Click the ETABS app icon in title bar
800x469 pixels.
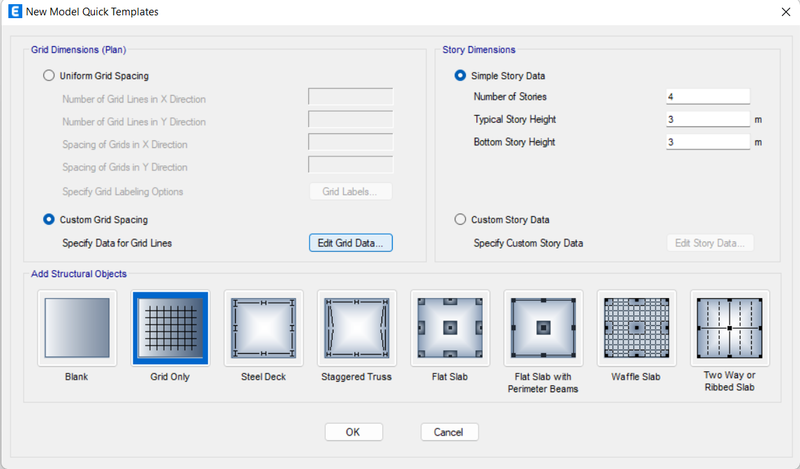point(15,11)
